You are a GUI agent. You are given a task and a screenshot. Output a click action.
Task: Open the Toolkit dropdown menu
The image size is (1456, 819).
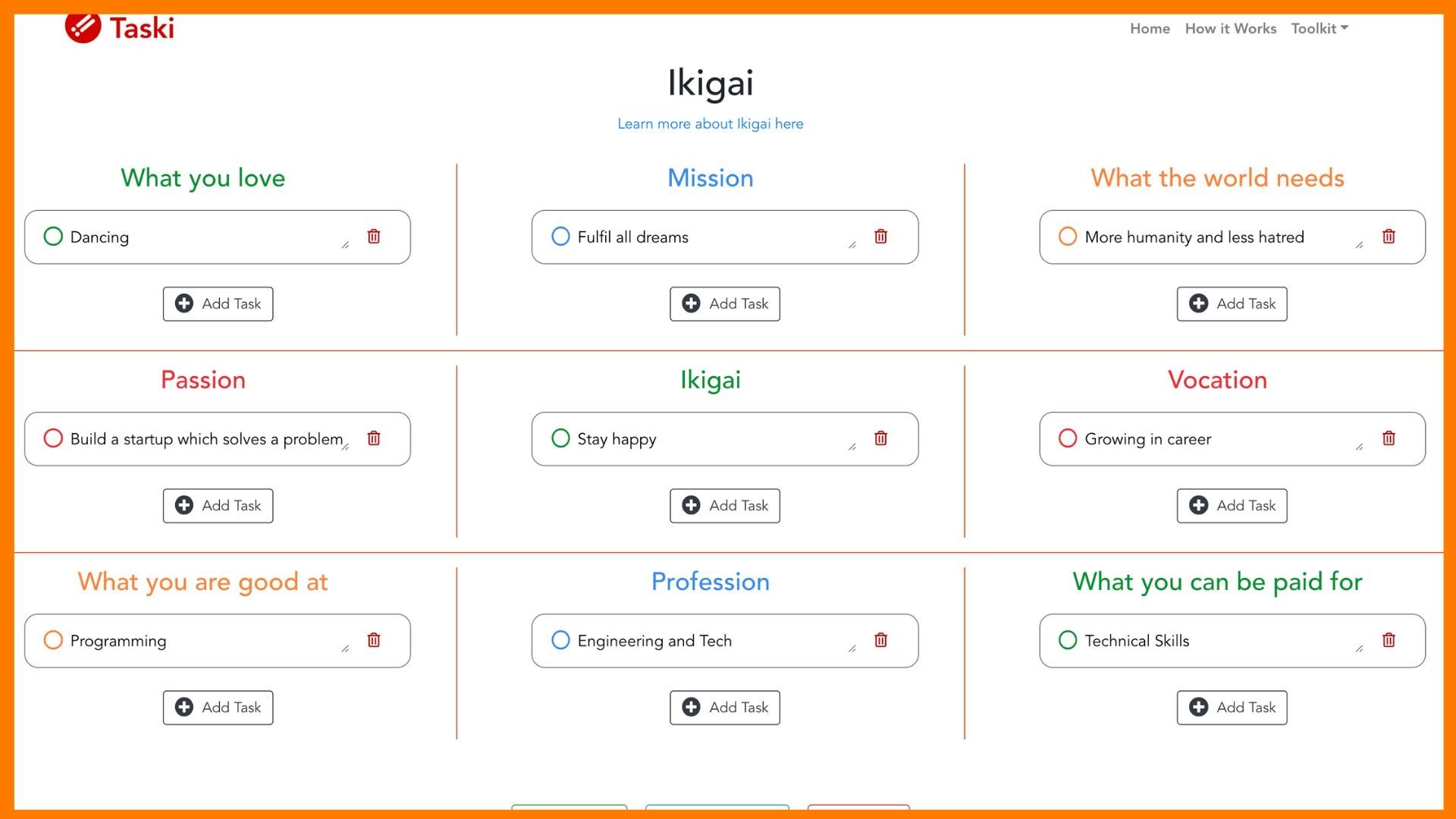pos(1319,29)
